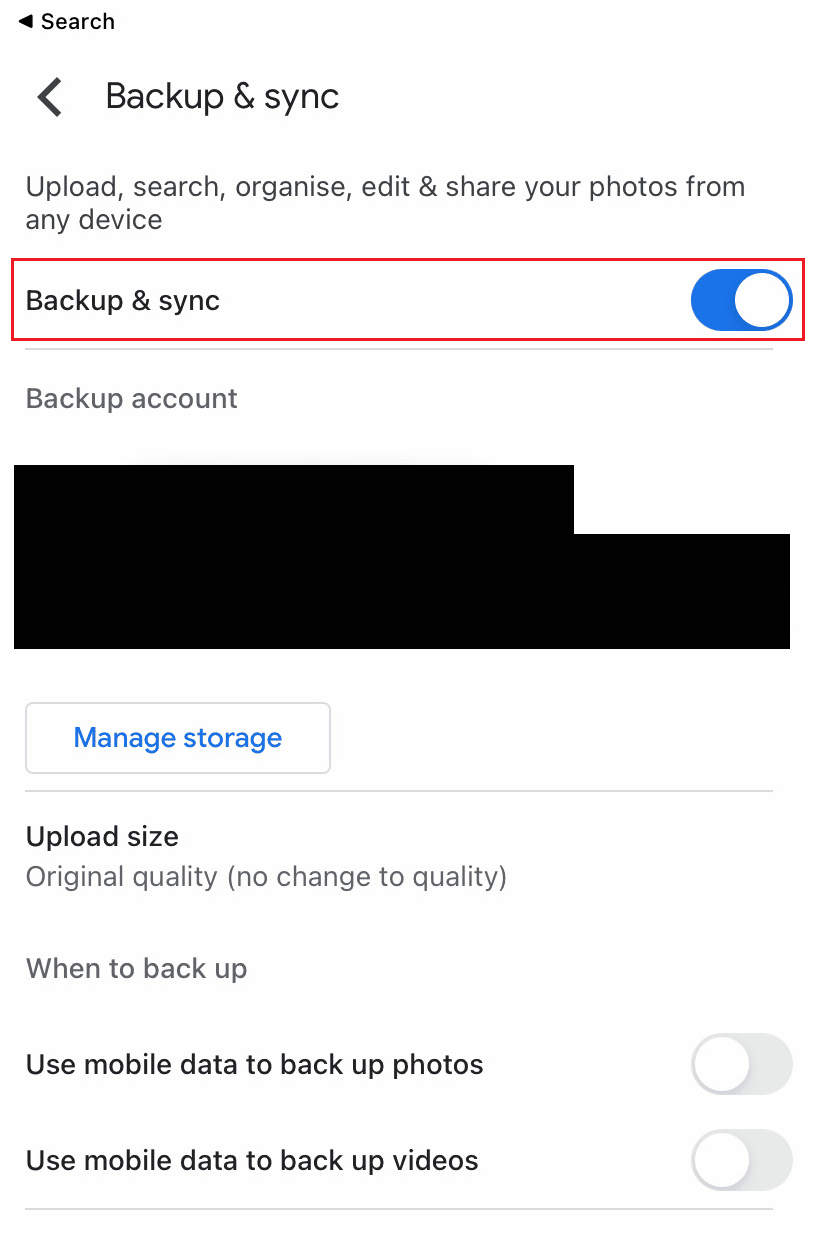Tap the upload and share photos description text

[x=385, y=202]
